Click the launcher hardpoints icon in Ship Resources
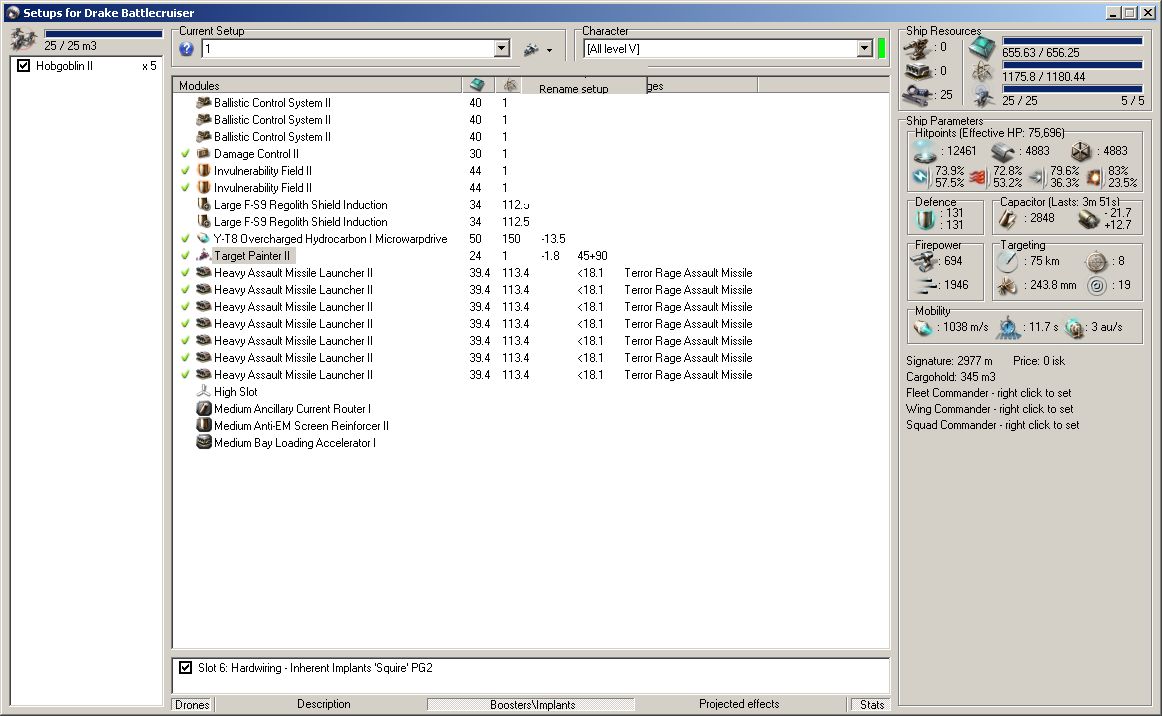Image resolution: width=1162 pixels, height=716 pixels. click(x=918, y=71)
